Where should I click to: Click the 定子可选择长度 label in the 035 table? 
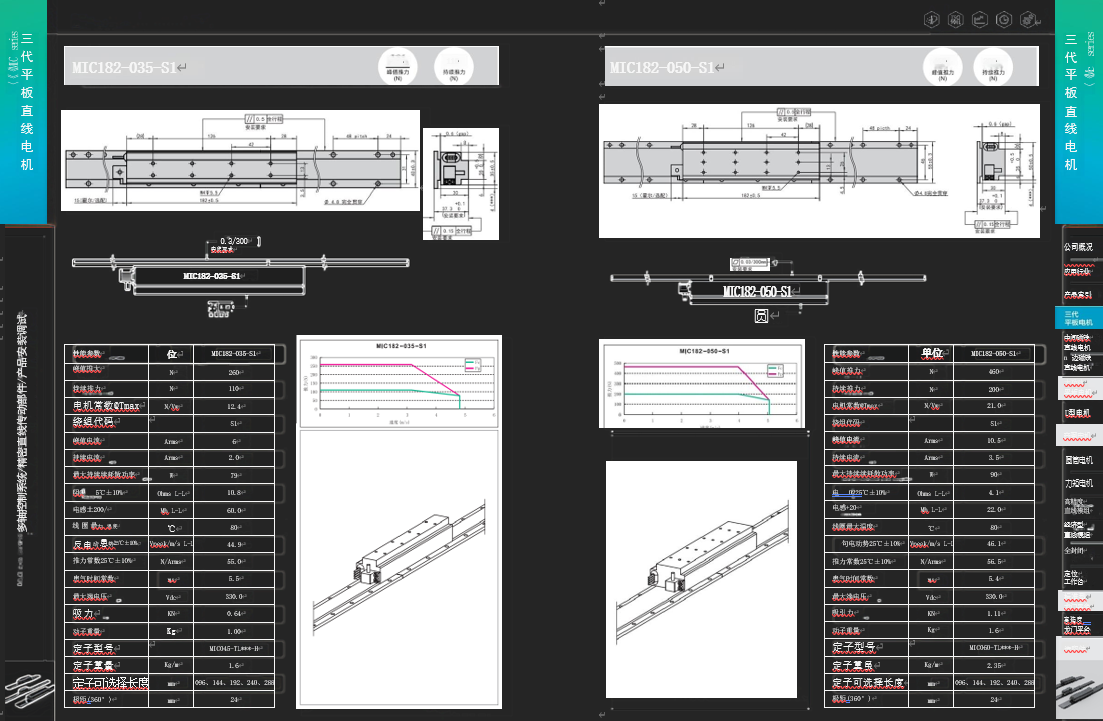(x=110, y=682)
